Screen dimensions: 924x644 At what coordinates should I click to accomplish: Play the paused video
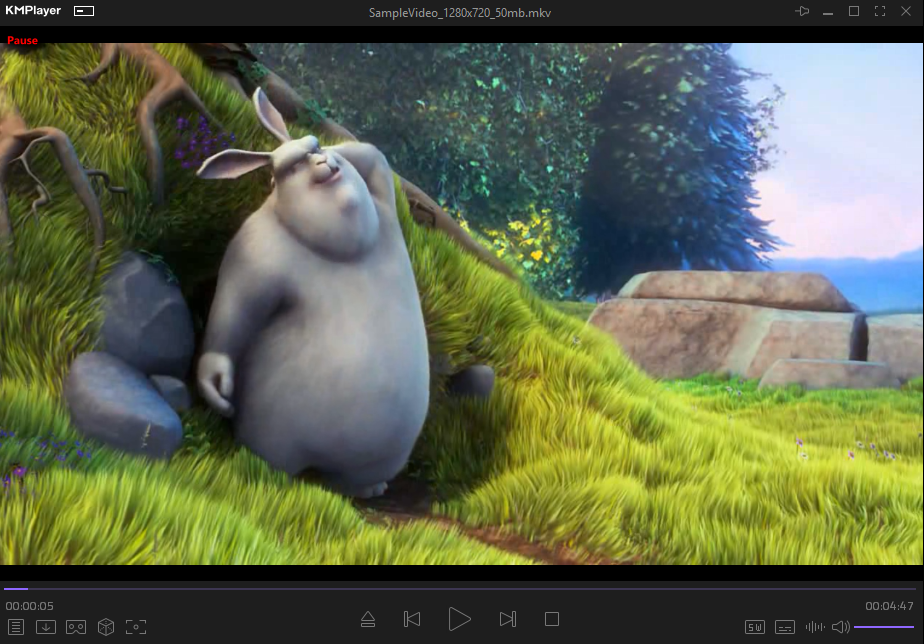point(459,619)
